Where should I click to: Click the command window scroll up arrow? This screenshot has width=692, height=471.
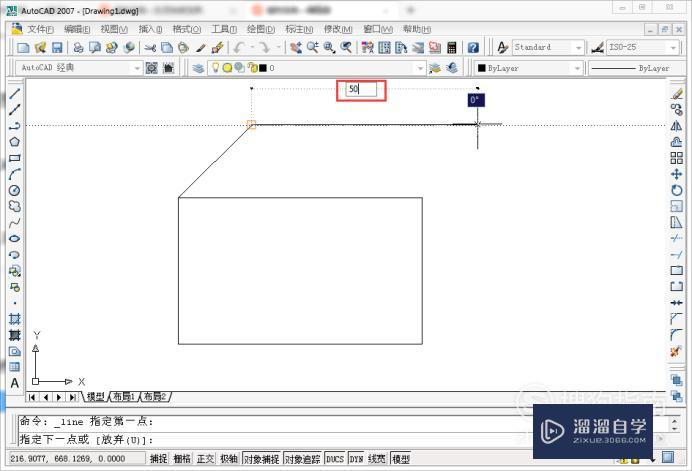tap(673, 422)
